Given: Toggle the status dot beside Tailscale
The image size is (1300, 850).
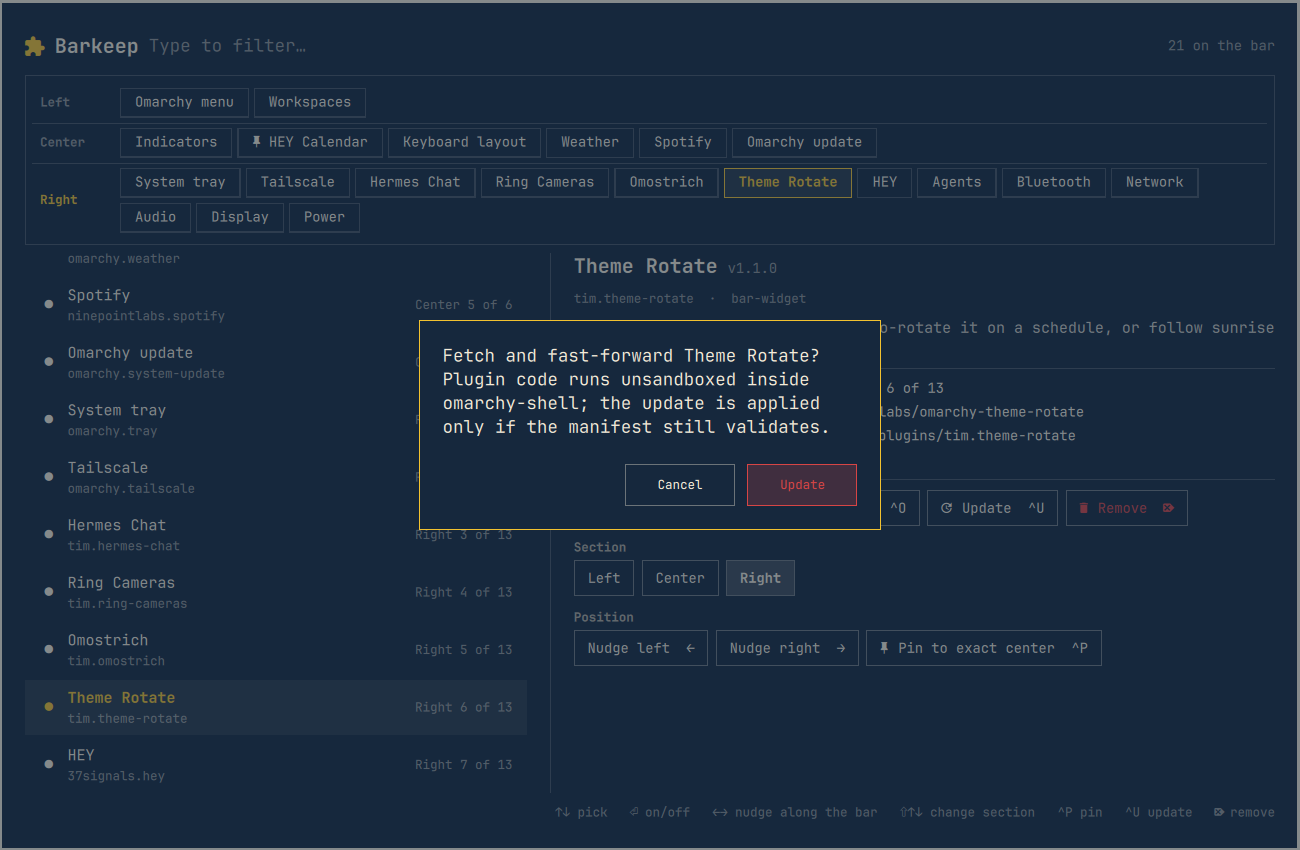Looking at the screenshot, I should [49, 477].
